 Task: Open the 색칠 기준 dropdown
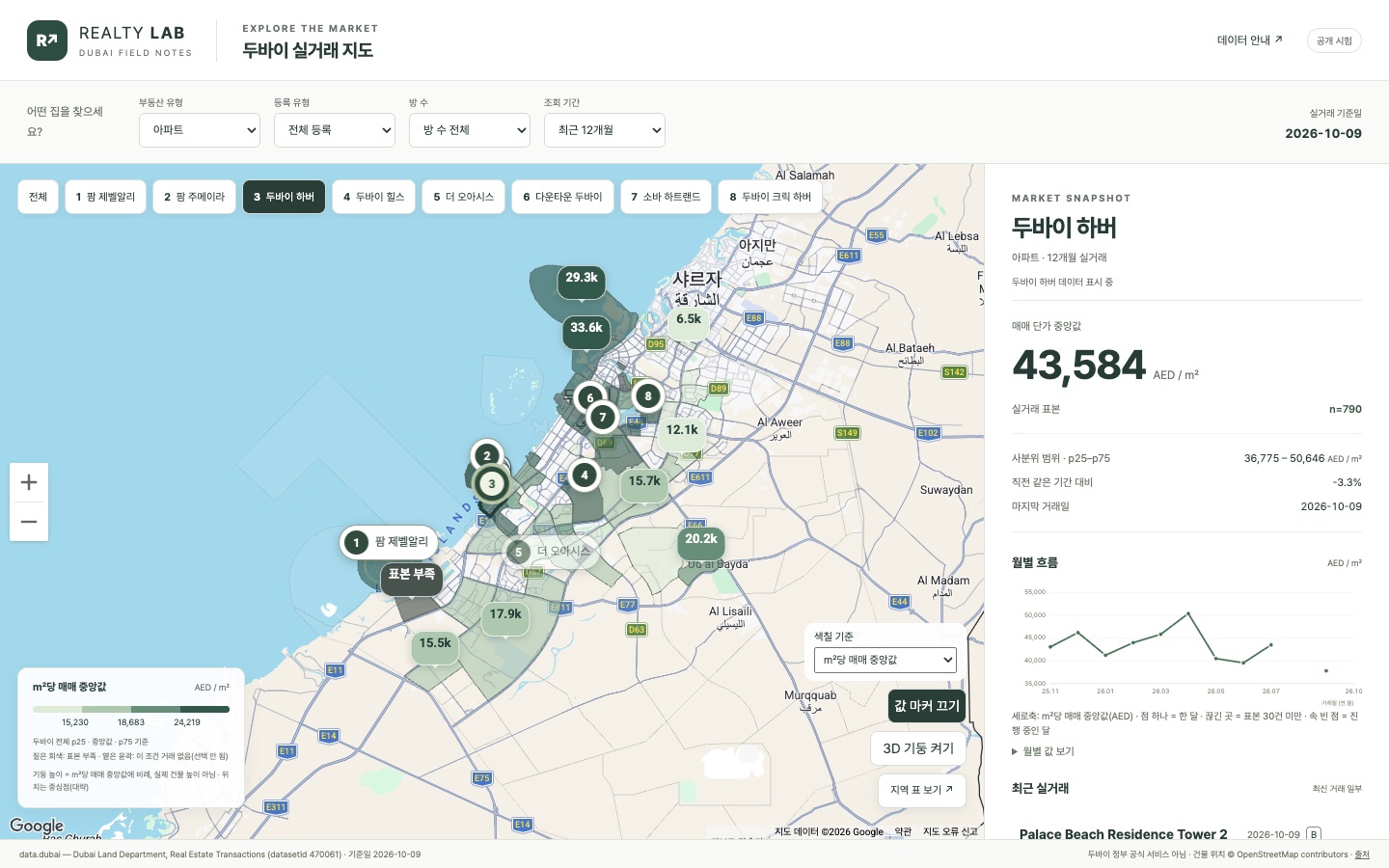pos(885,660)
